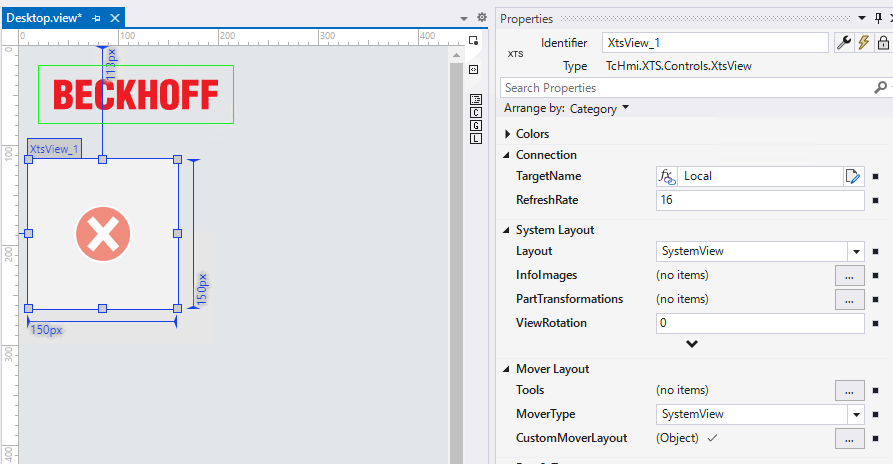This screenshot has width=893, height=464.
Task: Show events with the lightning bolt icon
Action: click(x=863, y=42)
